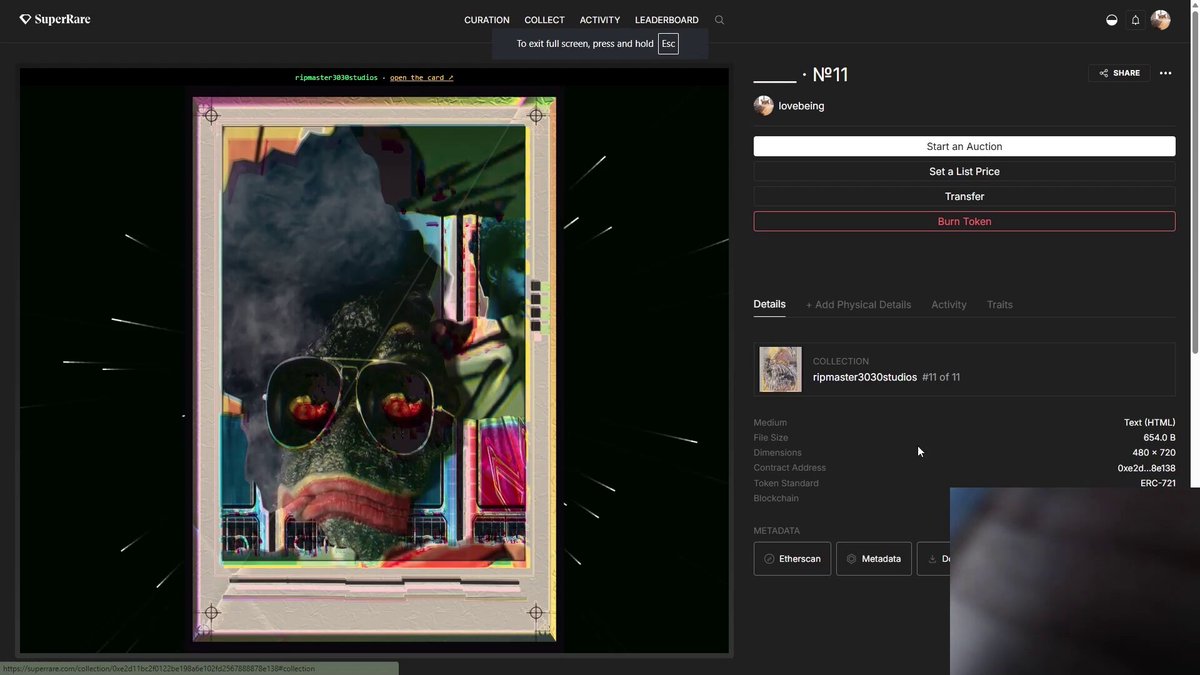Open the three-dot more options menu
1200x675 pixels.
(1165, 73)
